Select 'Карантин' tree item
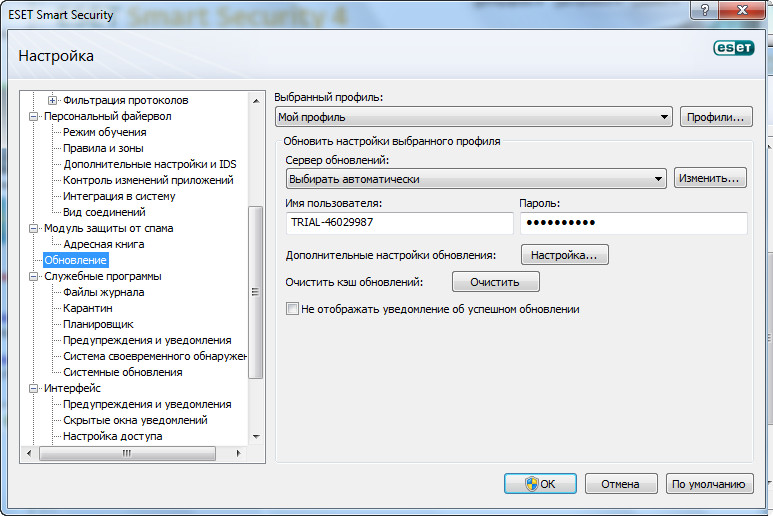Image resolution: width=773 pixels, height=516 pixels. pos(88,308)
